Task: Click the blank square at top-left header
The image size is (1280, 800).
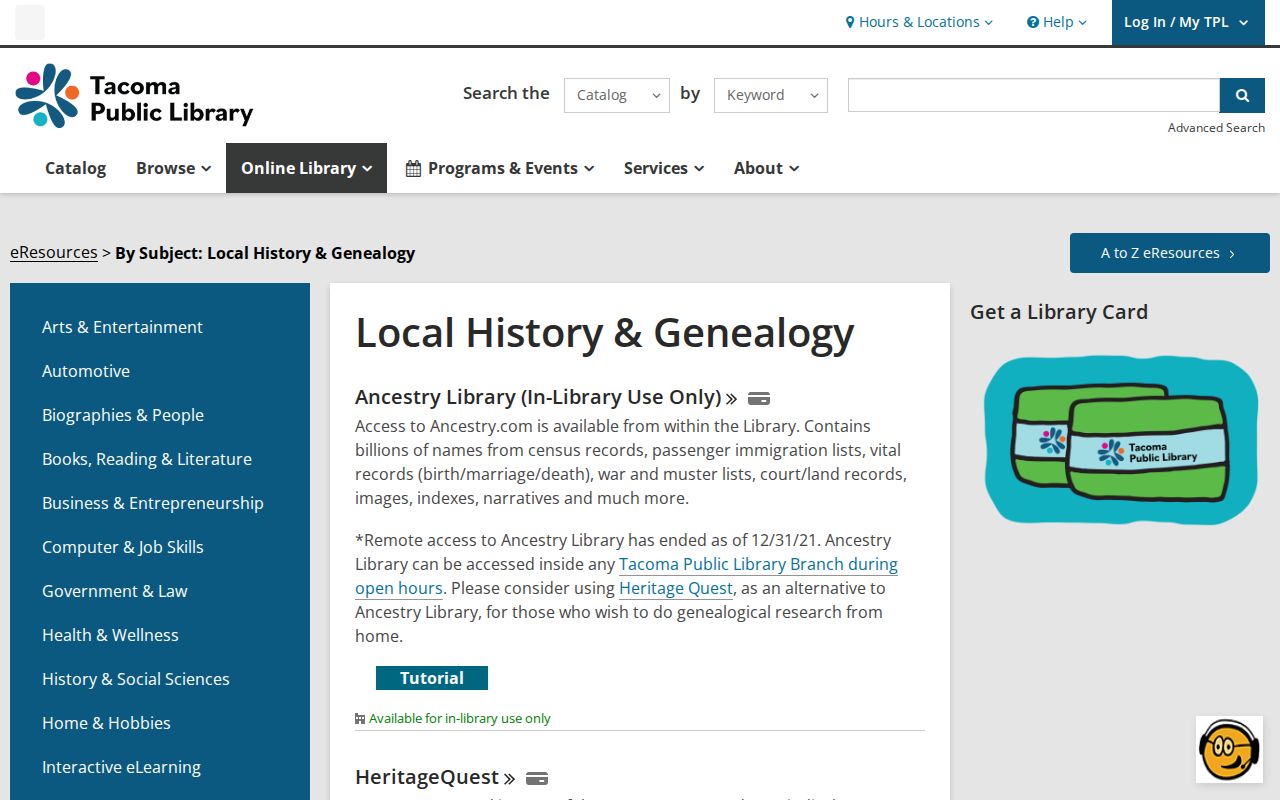Action: [30, 22]
